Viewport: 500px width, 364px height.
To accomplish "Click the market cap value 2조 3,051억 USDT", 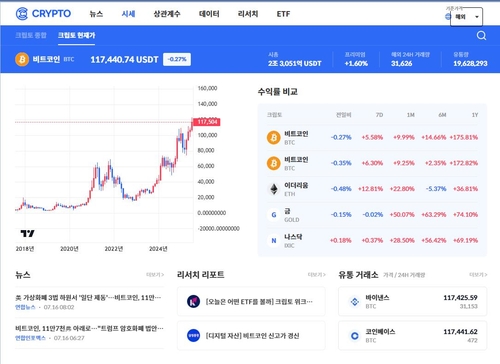I will pos(295,63).
